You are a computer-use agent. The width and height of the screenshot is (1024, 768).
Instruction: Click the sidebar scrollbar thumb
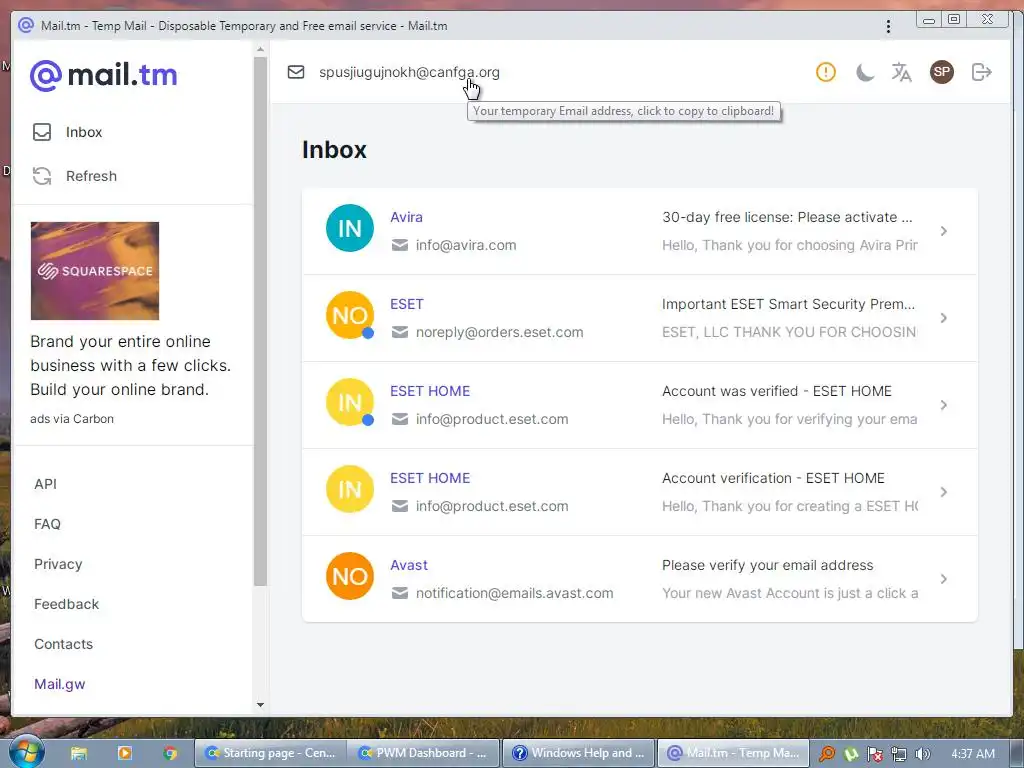tap(261, 321)
